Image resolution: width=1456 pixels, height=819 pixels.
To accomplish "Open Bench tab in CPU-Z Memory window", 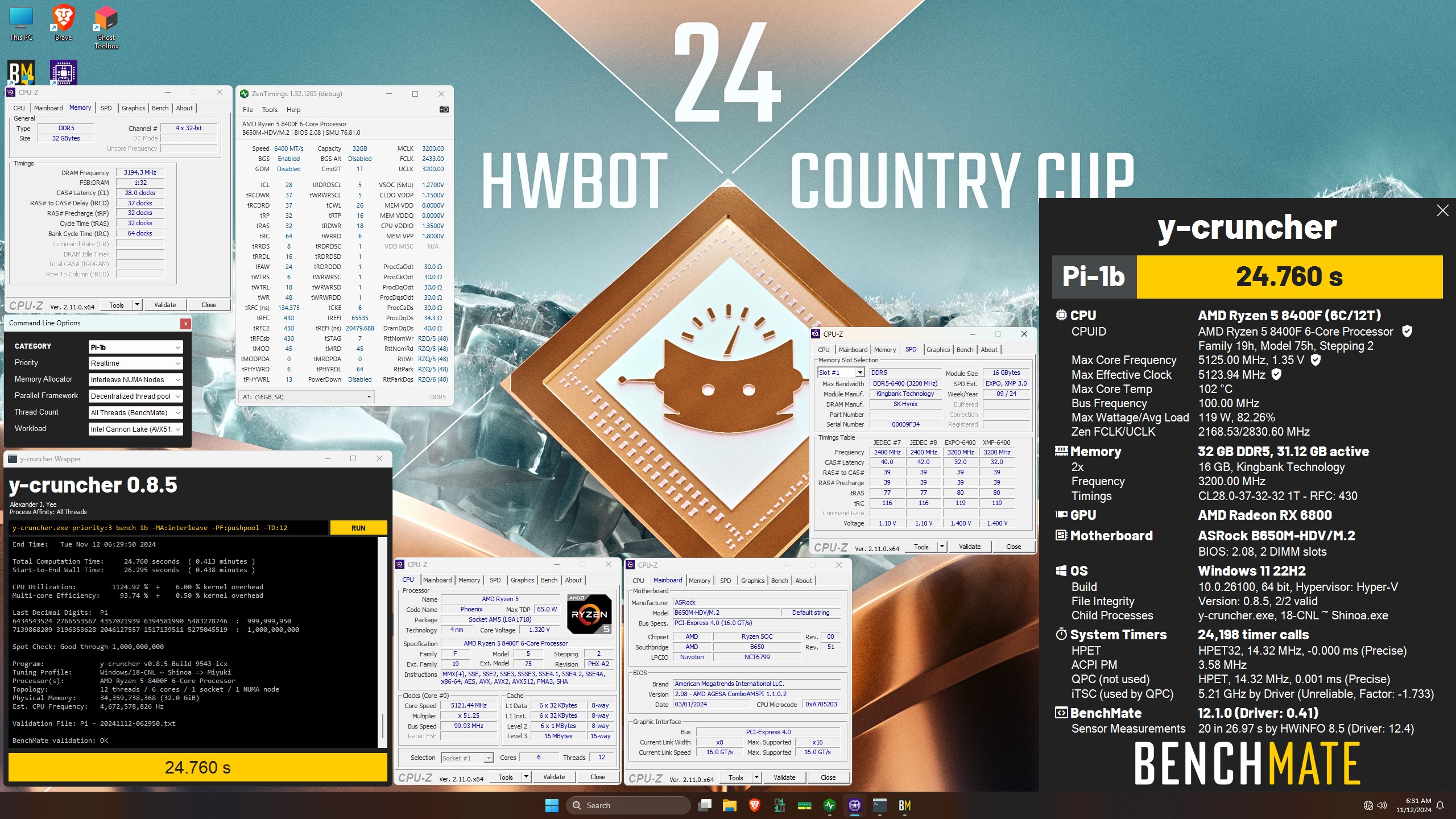I will point(160,108).
